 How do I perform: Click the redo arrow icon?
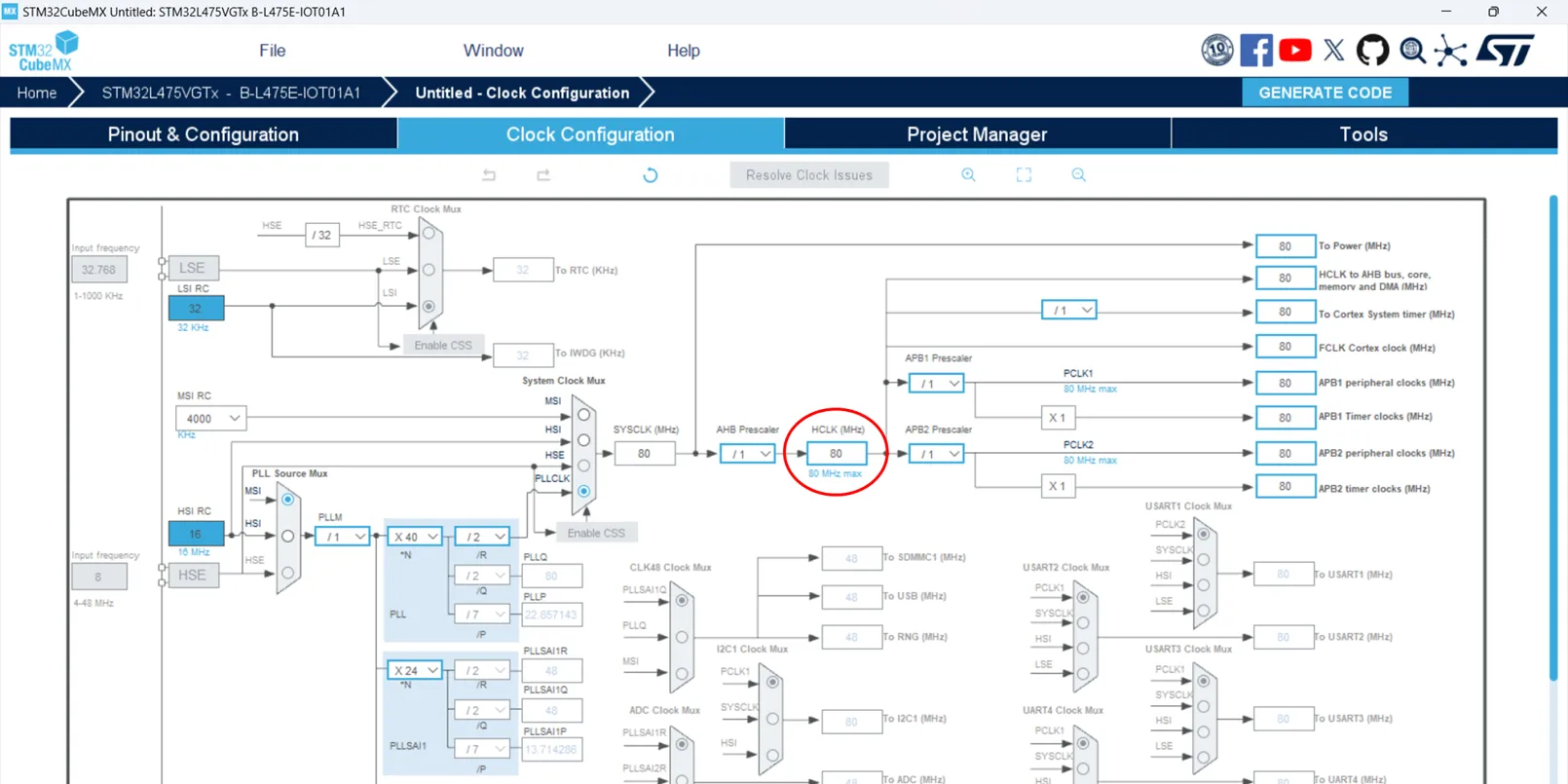click(543, 175)
